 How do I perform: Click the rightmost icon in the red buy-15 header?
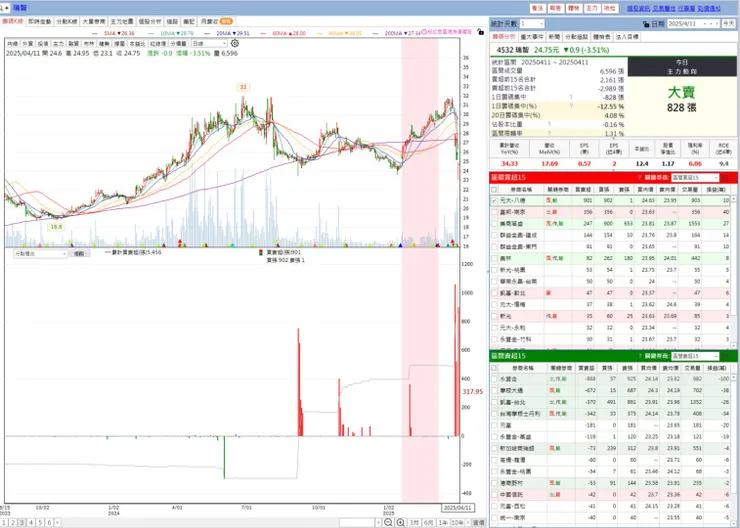(726, 178)
